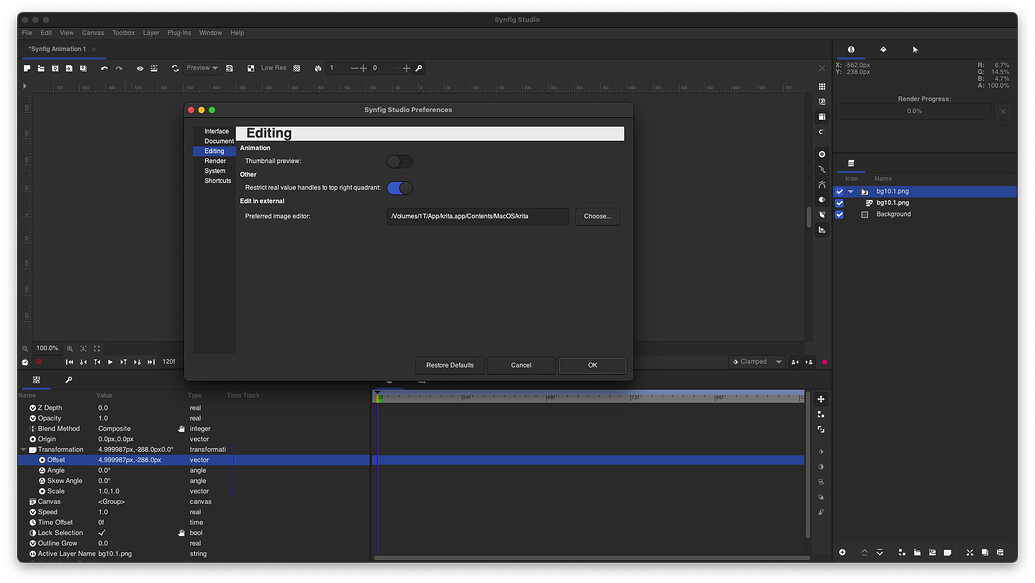Edit the preferred image editor path field
This screenshot has height=583, width=1035.
[477, 216]
